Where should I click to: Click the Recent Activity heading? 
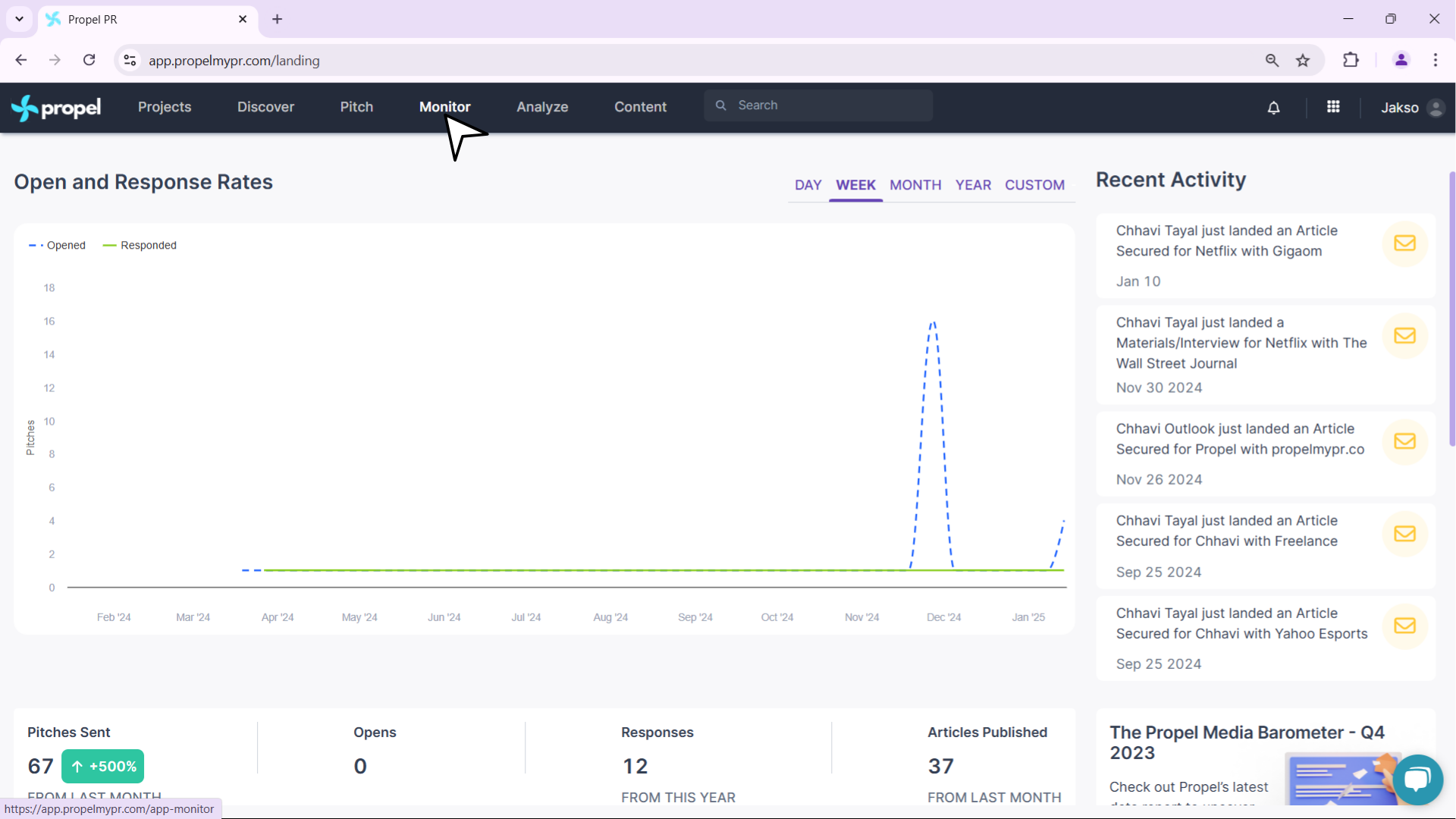click(x=1171, y=180)
